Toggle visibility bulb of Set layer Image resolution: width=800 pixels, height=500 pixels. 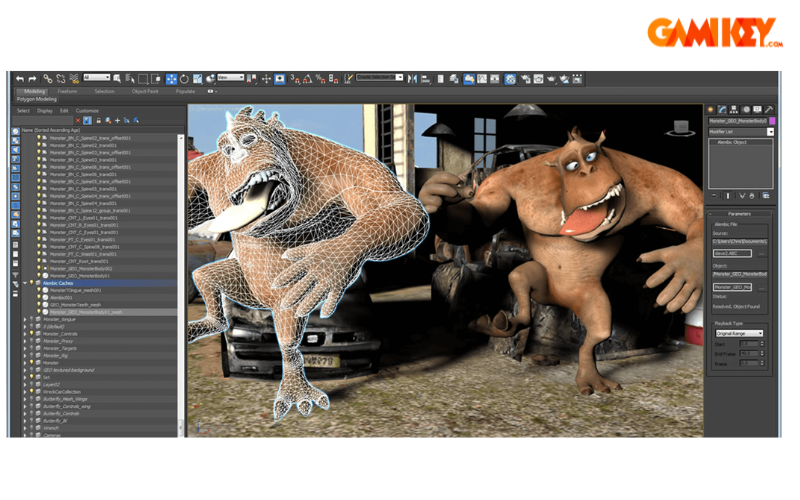[32, 377]
